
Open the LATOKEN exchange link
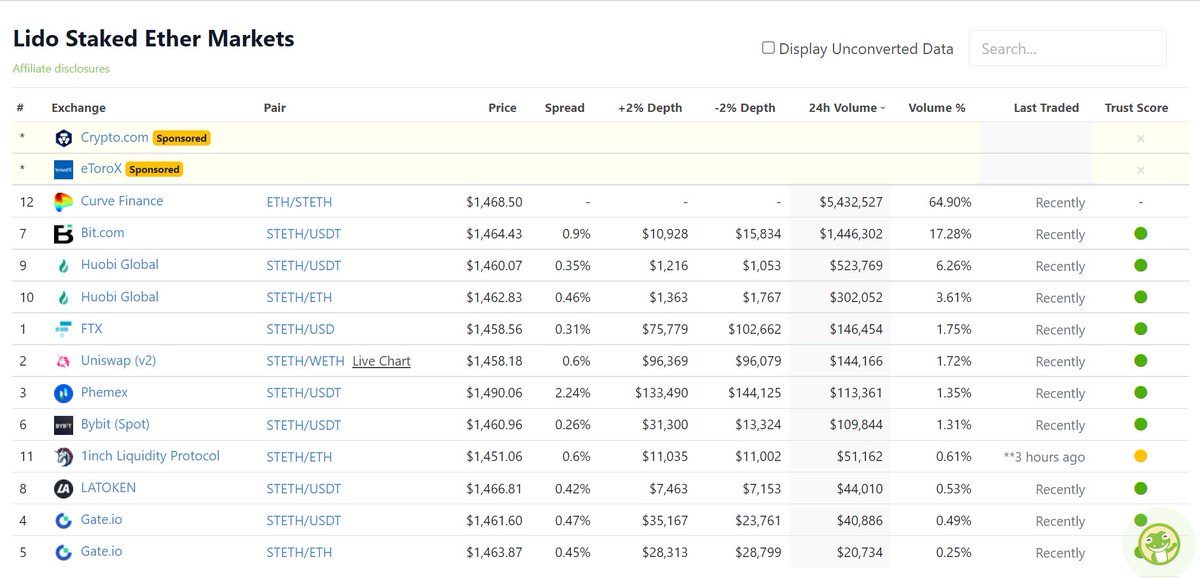108,488
